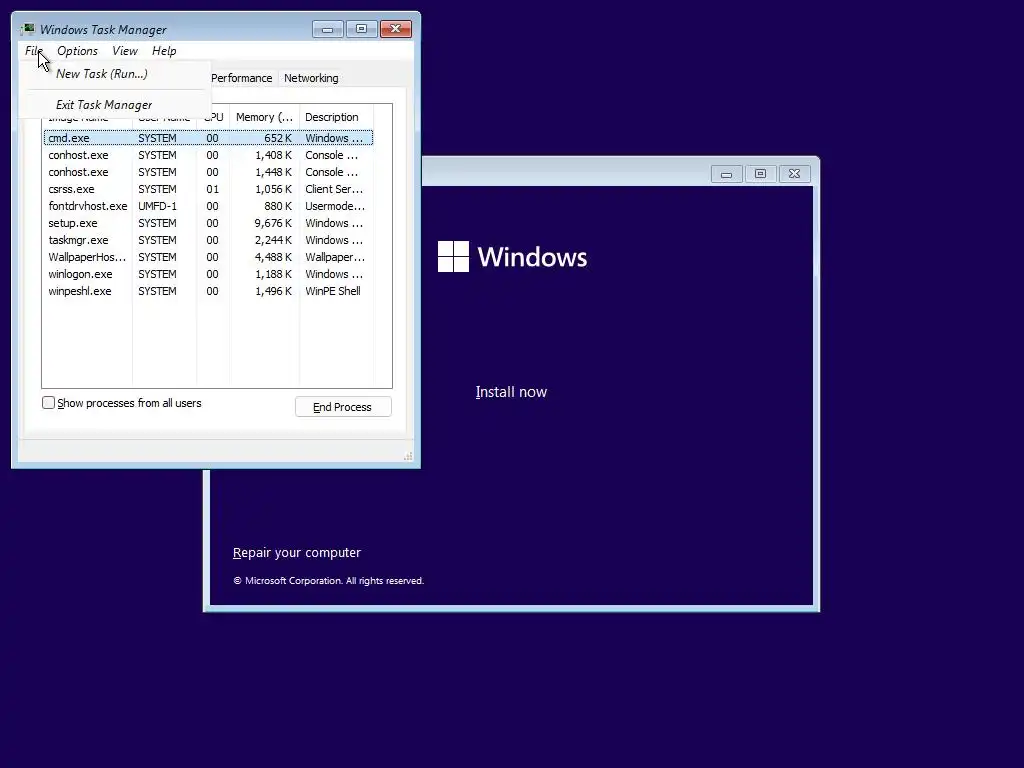
Task: Click the Client Ser... description cell
Action: click(334, 189)
